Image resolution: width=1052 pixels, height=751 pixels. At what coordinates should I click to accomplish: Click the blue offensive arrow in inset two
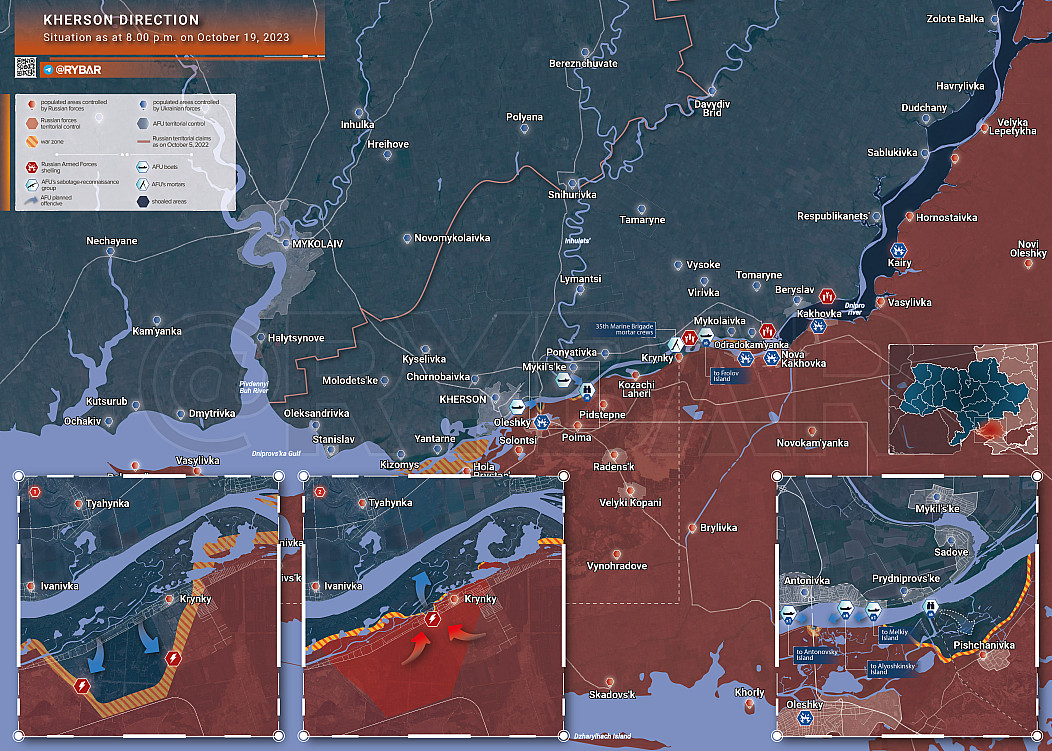422,586
